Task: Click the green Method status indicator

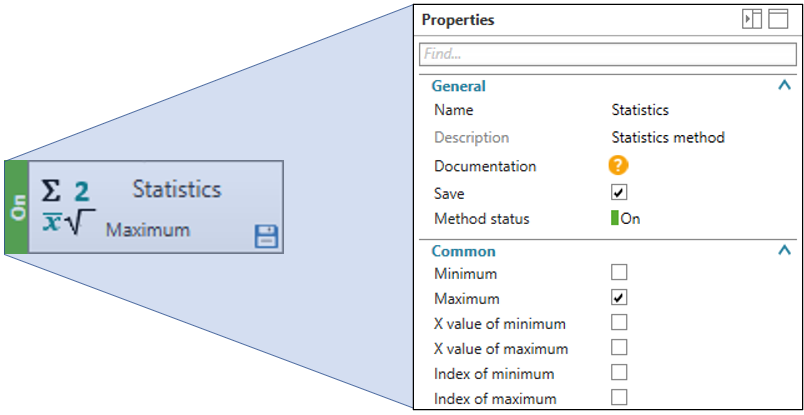Action: (x=615, y=218)
